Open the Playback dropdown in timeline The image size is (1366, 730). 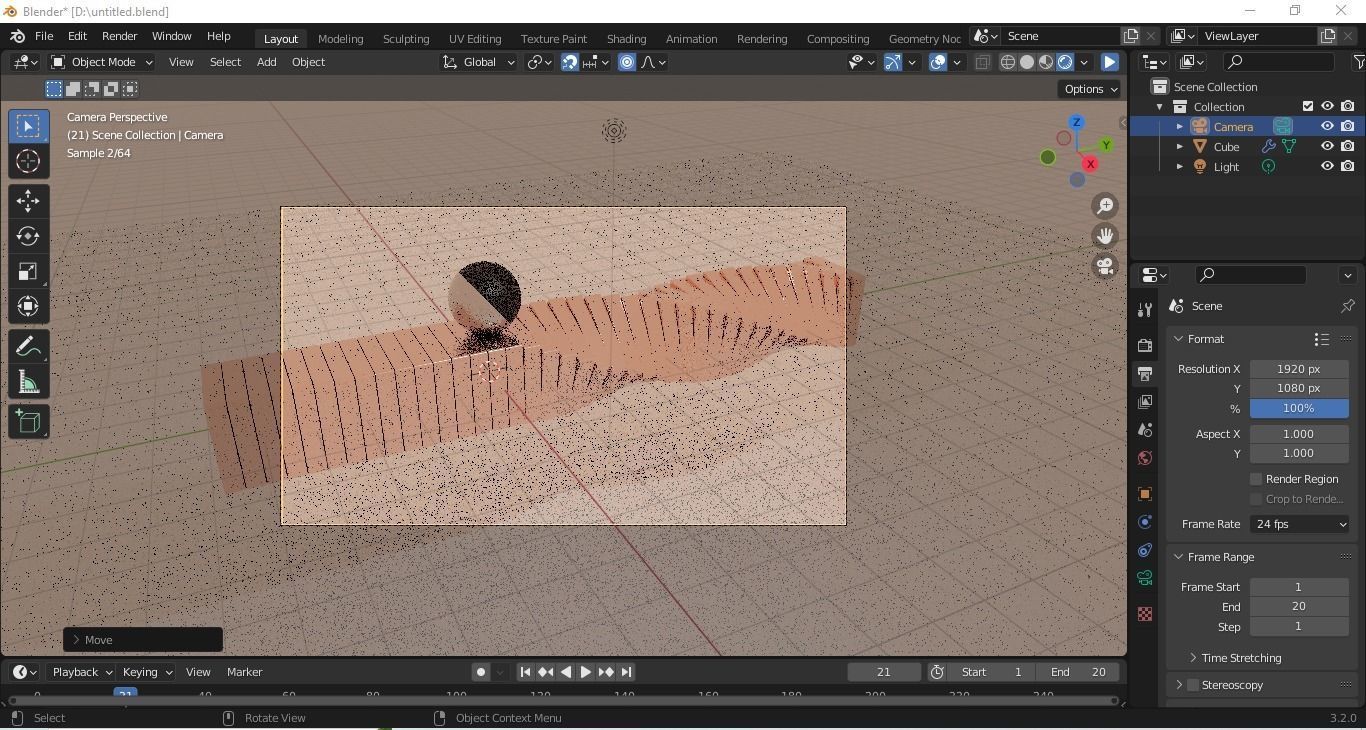[81, 672]
